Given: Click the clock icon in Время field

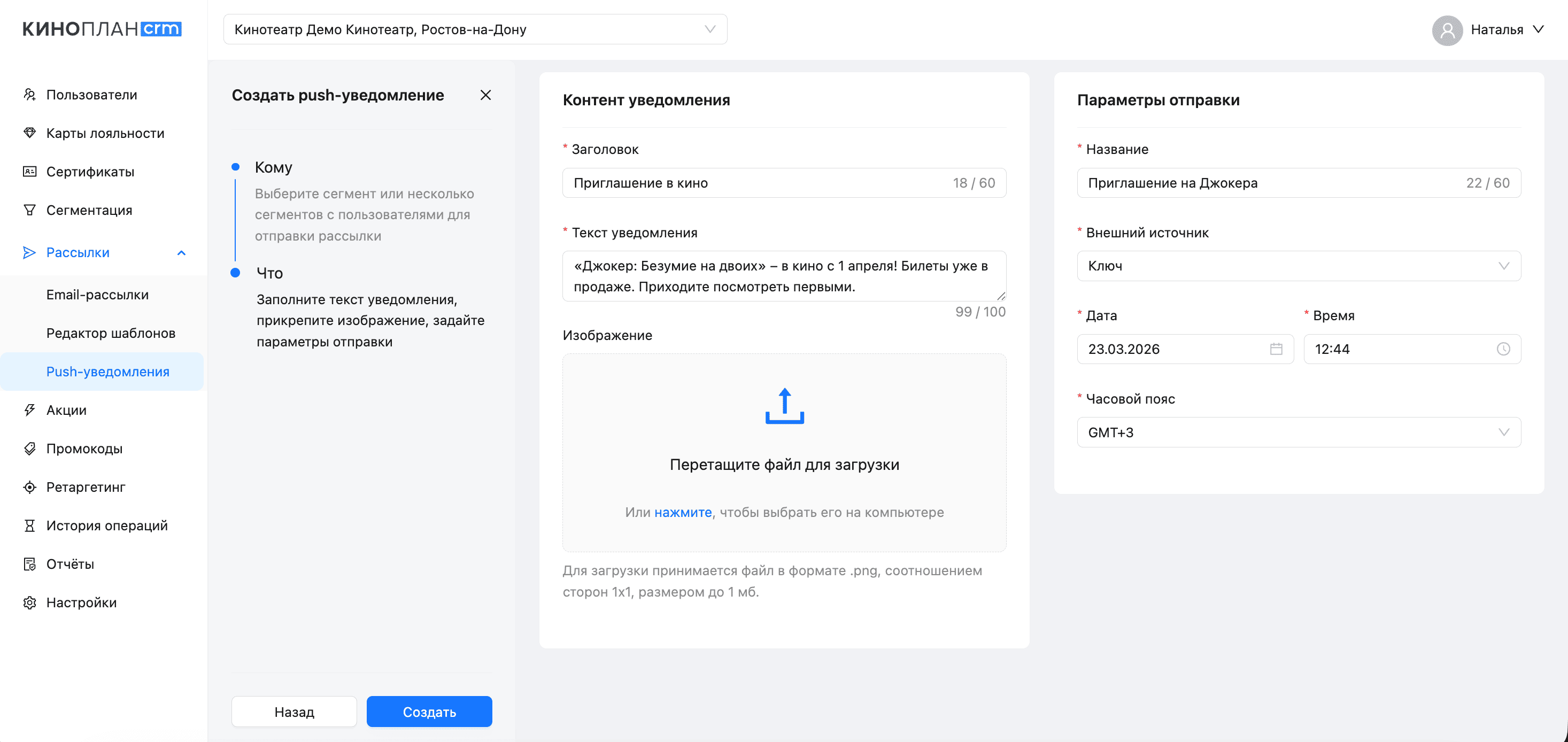Looking at the screenshot, I should pyautogui.click(x=1503, y=349).
